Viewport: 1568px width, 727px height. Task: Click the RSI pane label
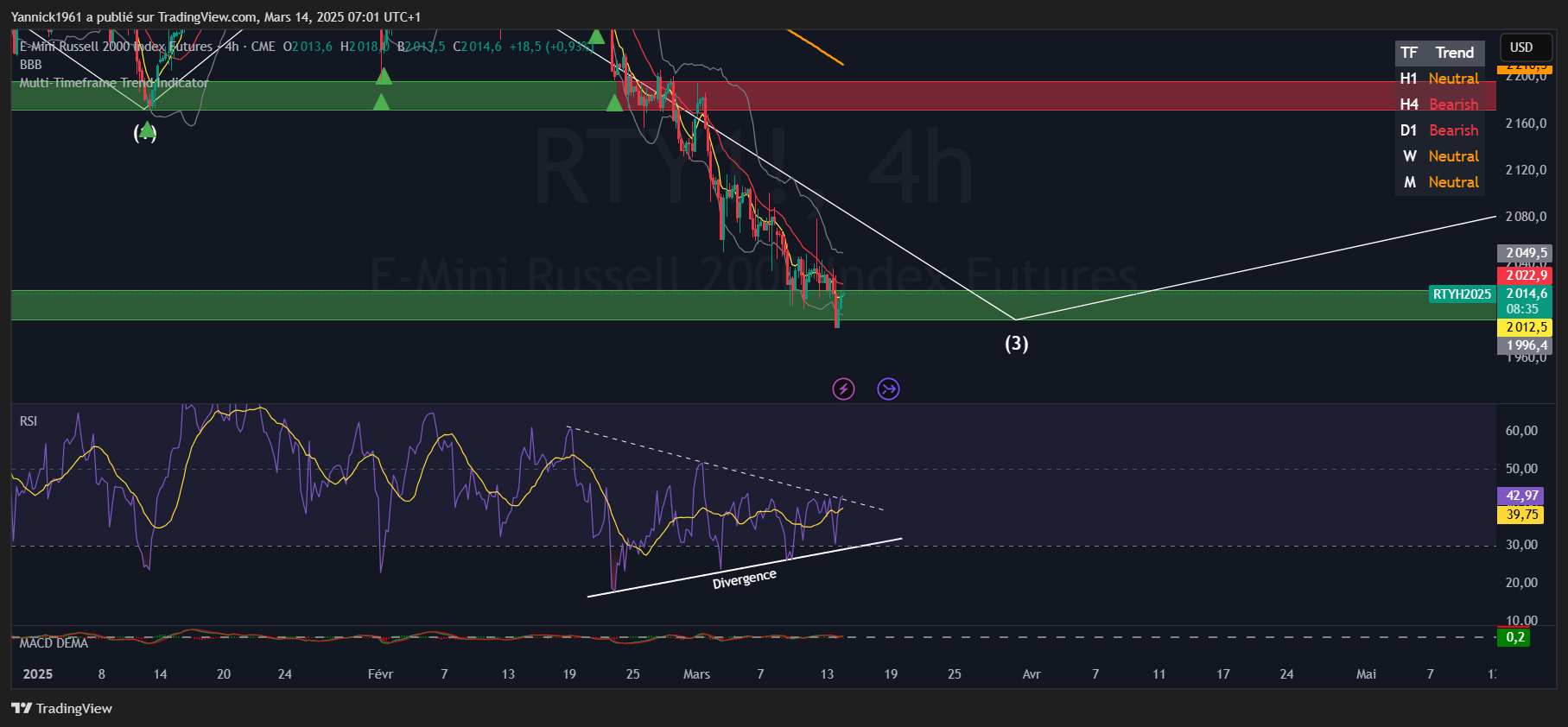click(29, 421)
